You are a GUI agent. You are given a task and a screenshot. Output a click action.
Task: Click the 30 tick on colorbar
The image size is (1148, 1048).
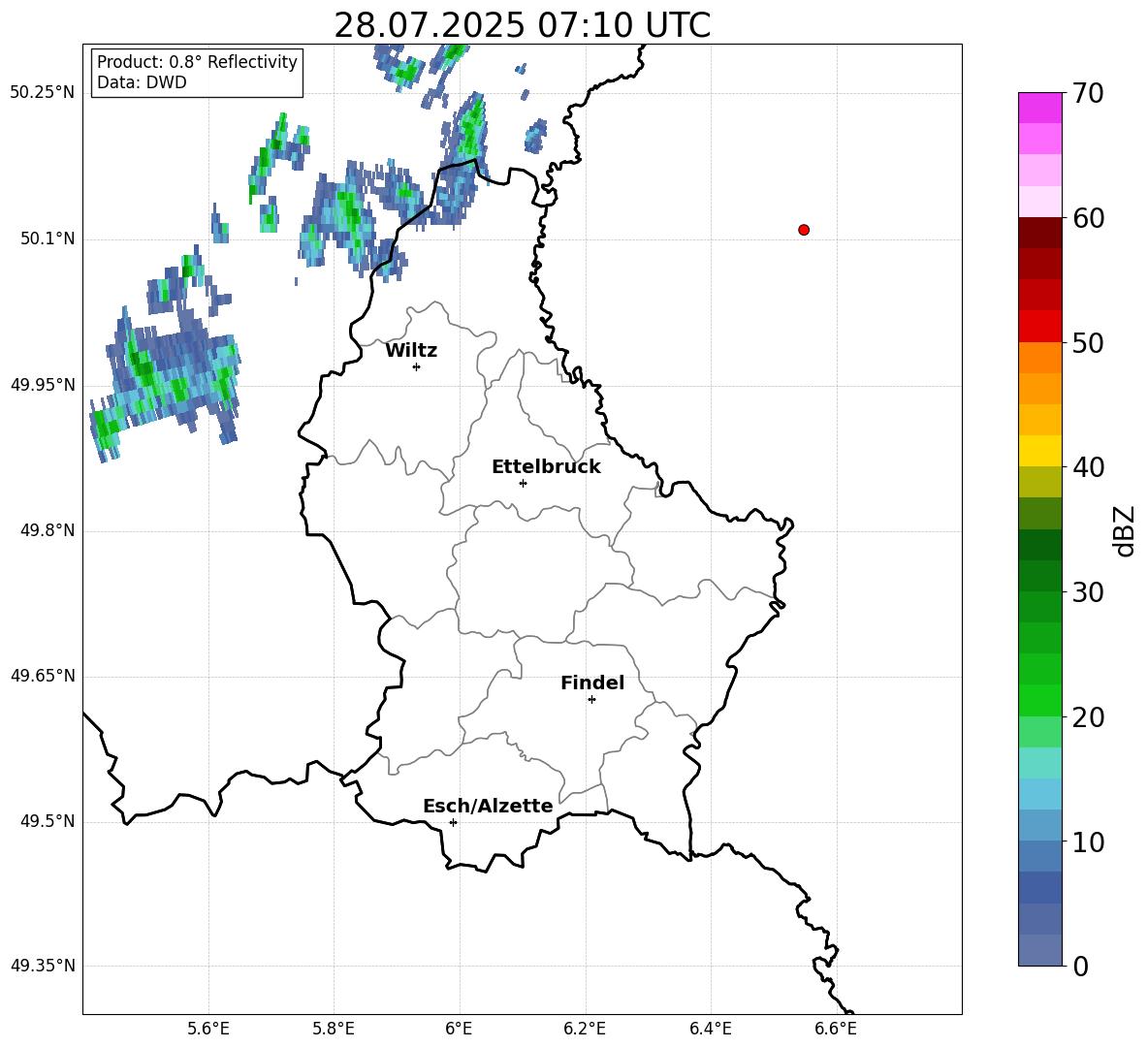1088,592
